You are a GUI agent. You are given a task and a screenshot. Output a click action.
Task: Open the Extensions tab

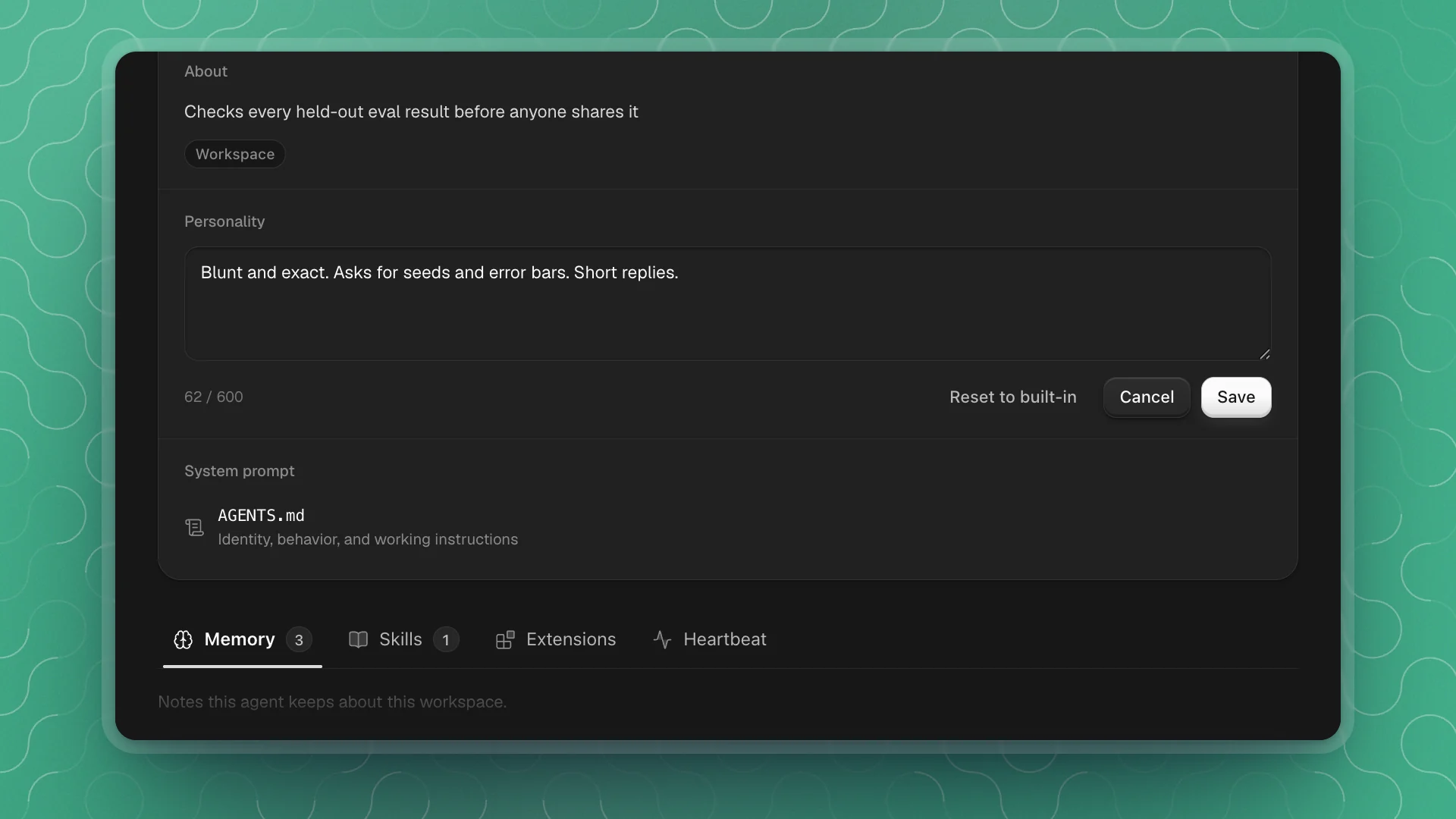coord(556,639)
